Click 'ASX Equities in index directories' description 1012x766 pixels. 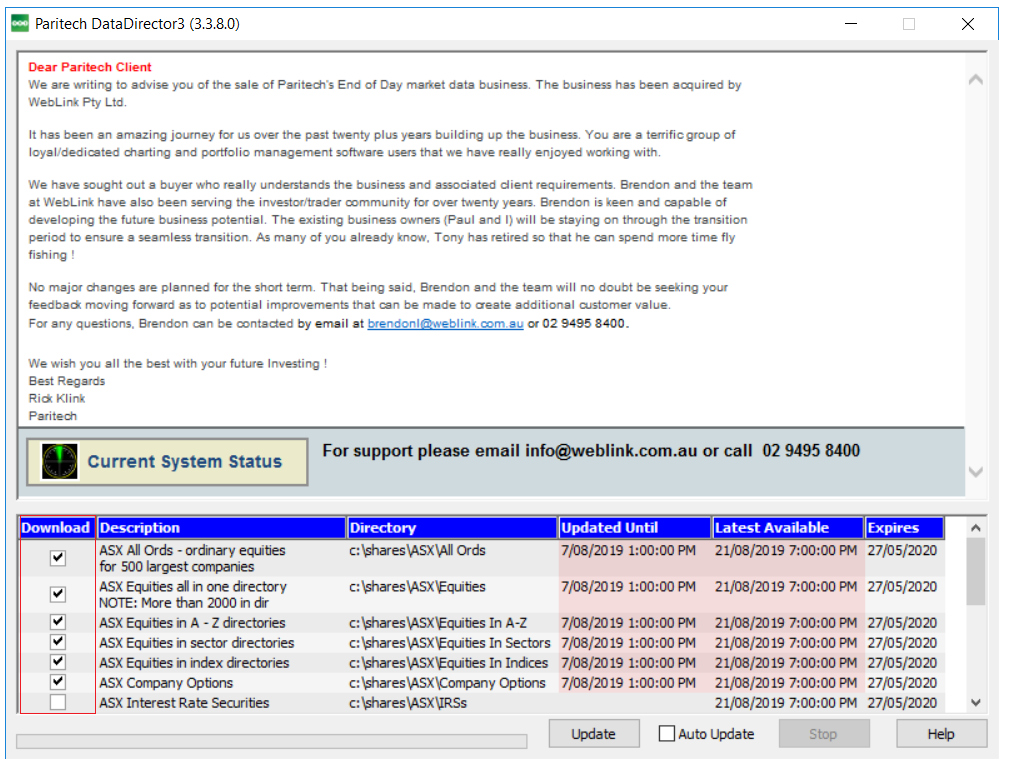[x=194, y=663]
